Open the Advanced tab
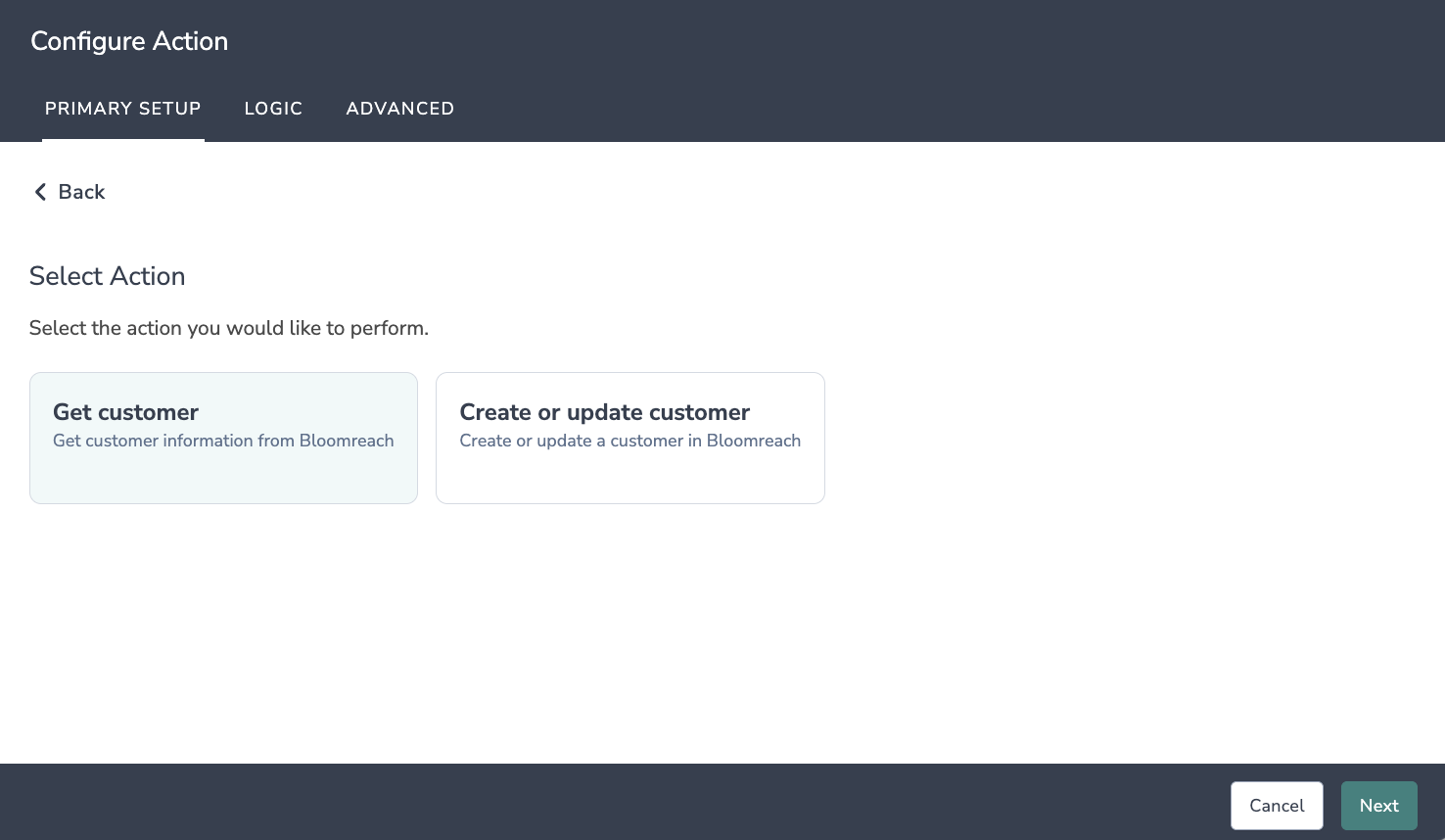Image resolution: width=1445 pixels, height=840 pixels. pos(399,109)
